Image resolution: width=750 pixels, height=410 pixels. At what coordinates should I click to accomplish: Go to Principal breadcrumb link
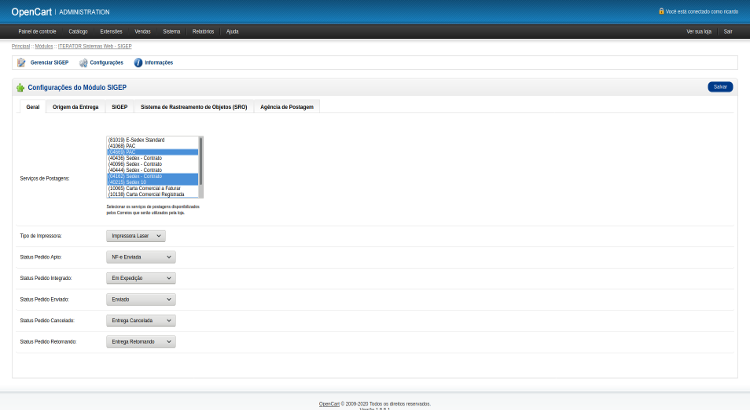point(21,46)
